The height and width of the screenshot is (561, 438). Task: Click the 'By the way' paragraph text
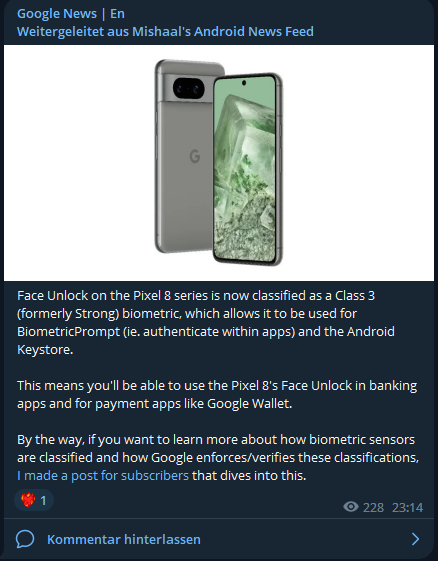218,458
